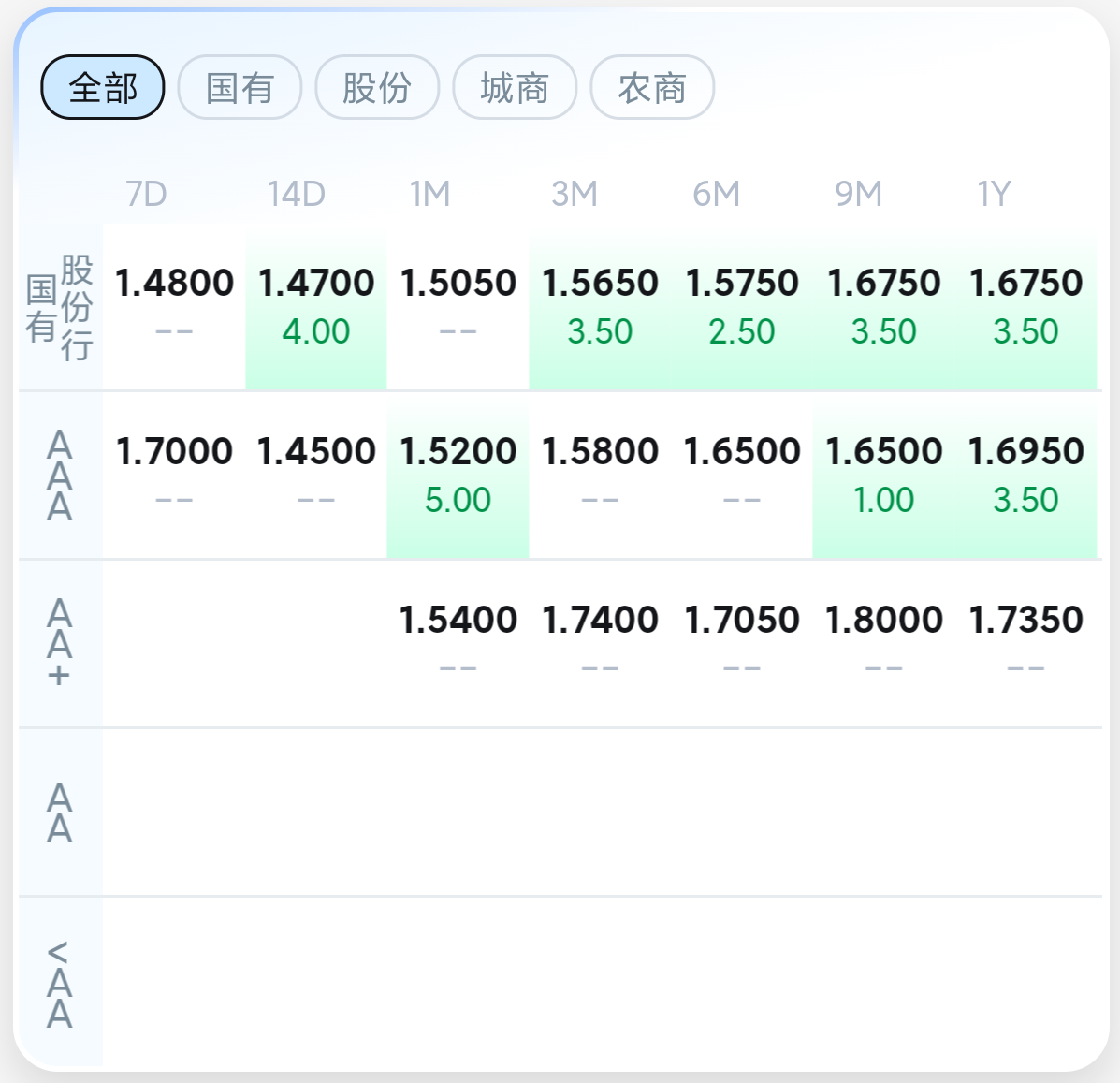Click the 1Y column header
1120x1083 pixels.
pyautogui.click(x=995, y=194)
